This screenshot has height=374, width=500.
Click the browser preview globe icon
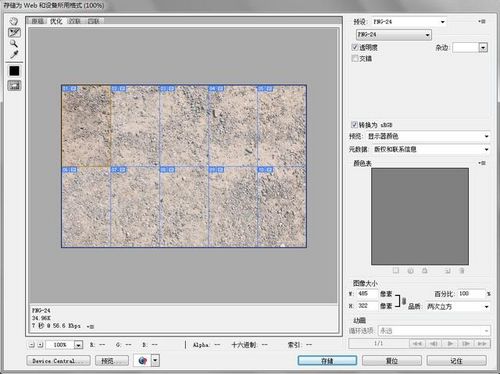click(143, 360)
